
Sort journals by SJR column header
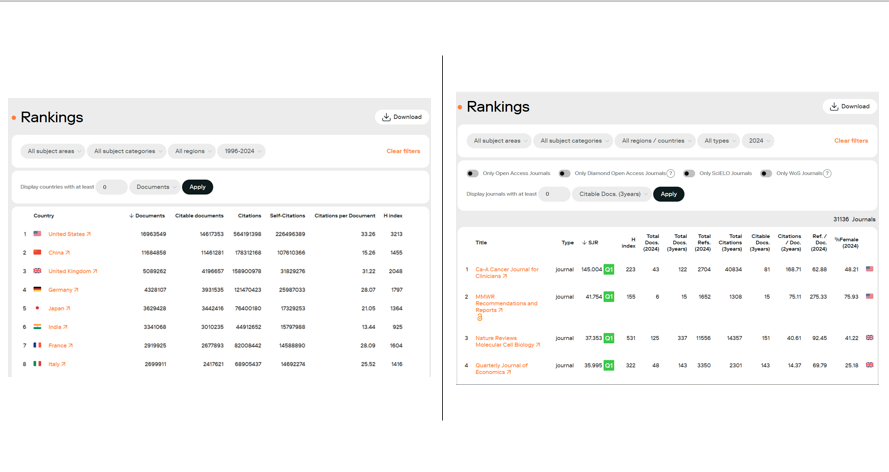pyautogui.click(x=591, y=243)
